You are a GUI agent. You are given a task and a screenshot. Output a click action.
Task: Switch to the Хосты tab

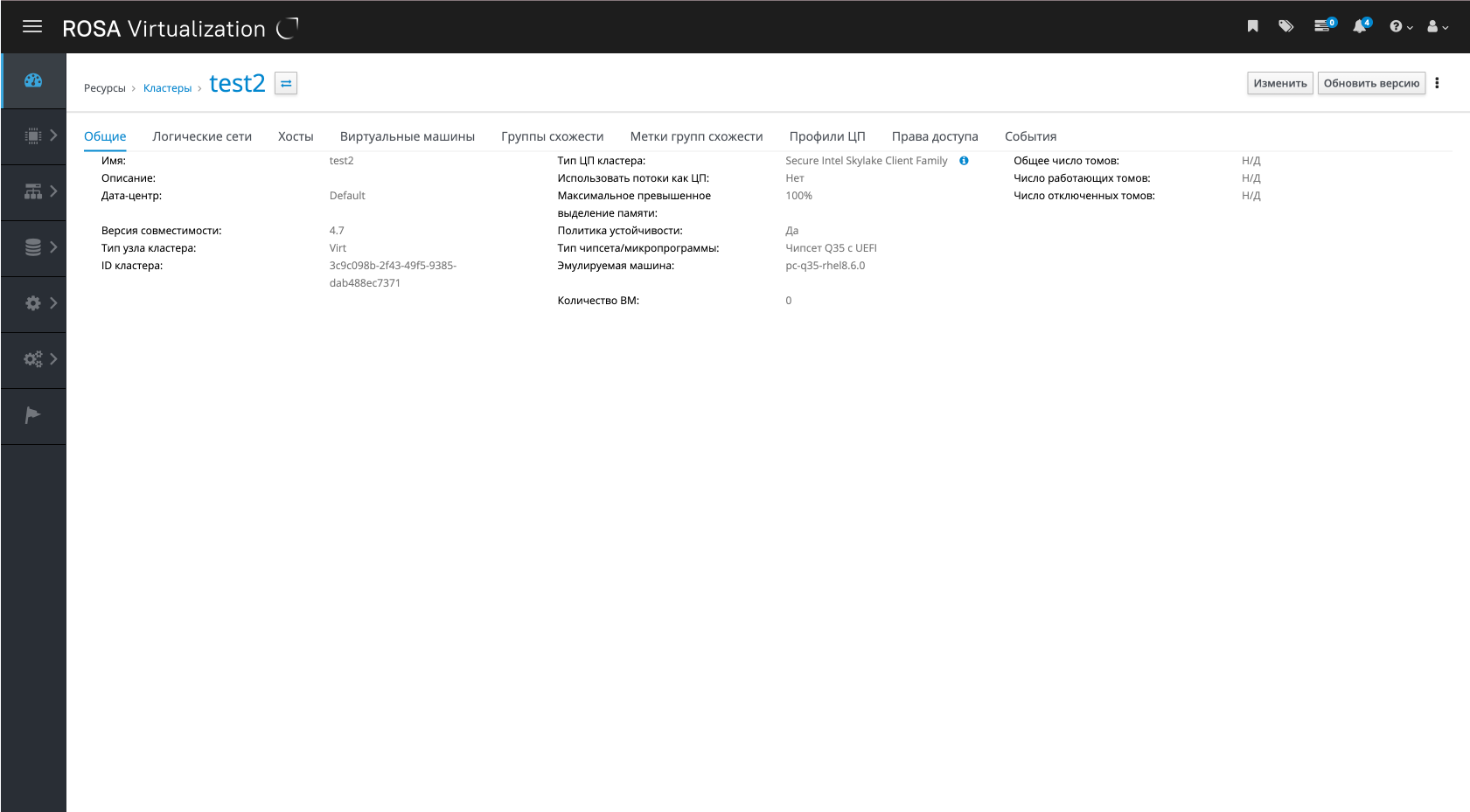(x=296, y=136)
